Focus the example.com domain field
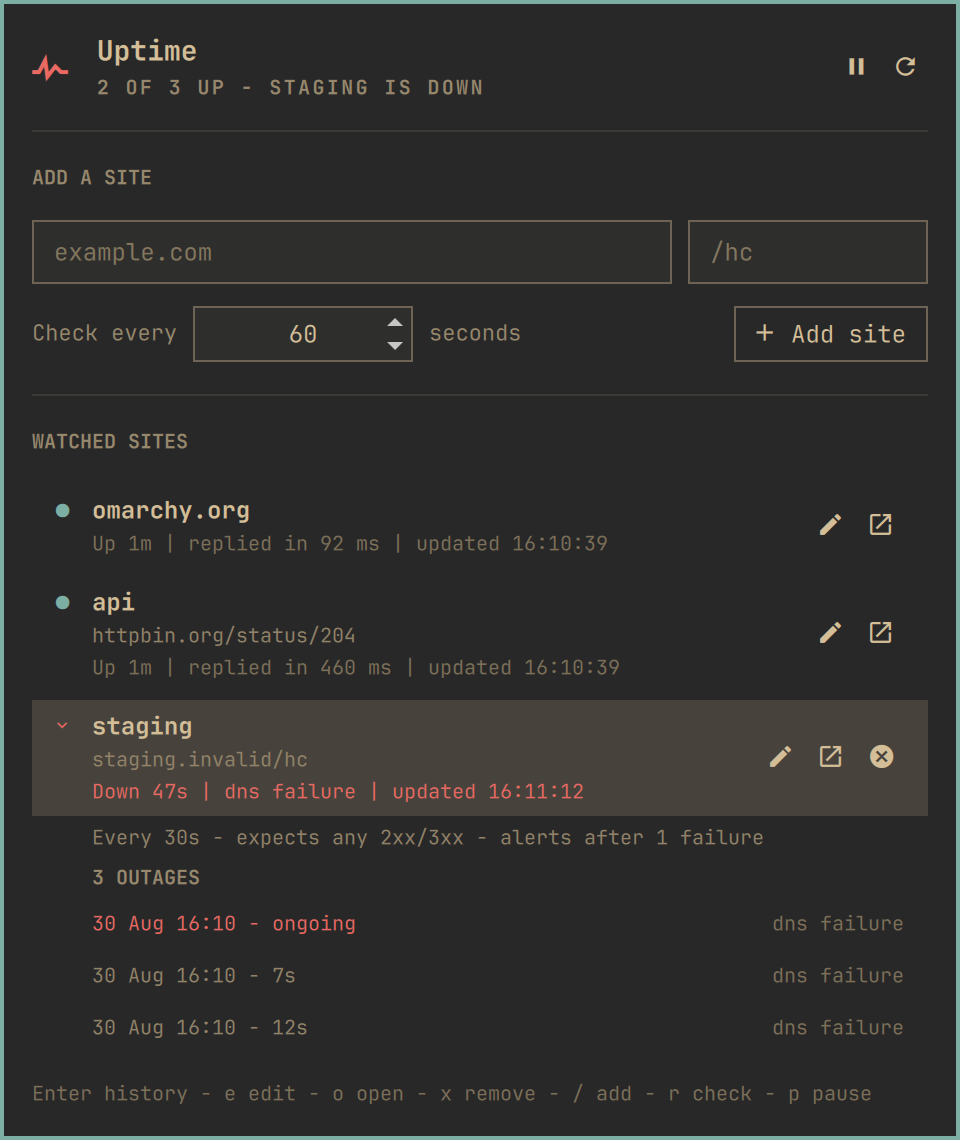Image resolution: width=960 pixels, height=1140 pixels. pos(351,252)
